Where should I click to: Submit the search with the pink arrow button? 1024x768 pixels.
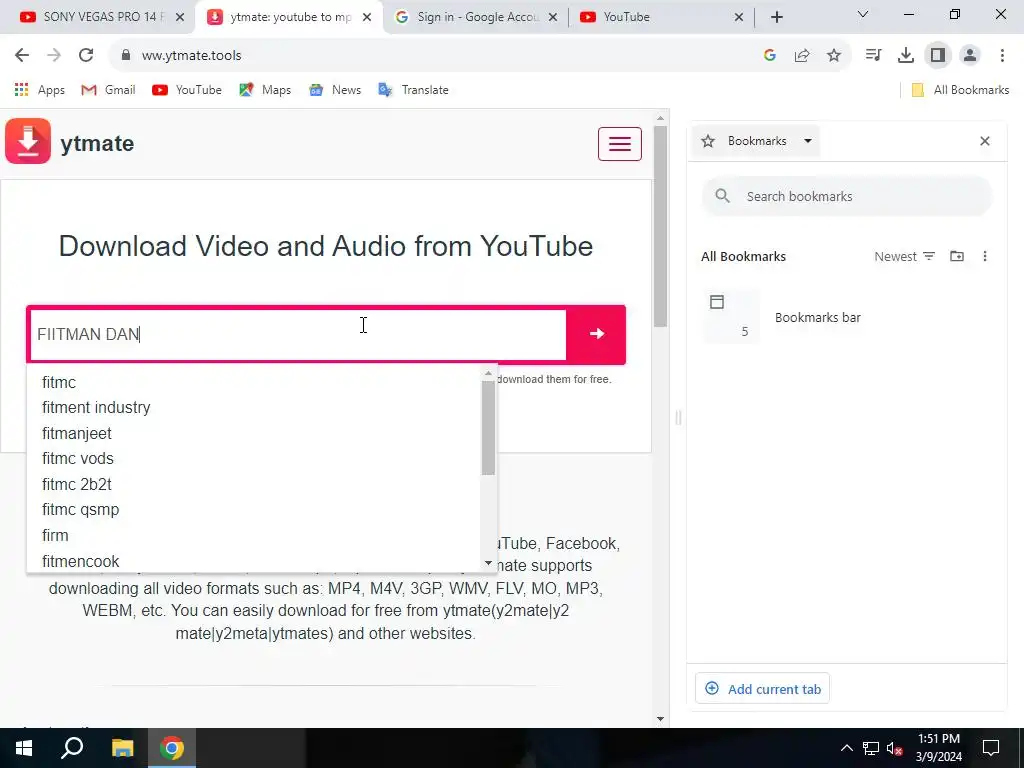click(596, 334)
